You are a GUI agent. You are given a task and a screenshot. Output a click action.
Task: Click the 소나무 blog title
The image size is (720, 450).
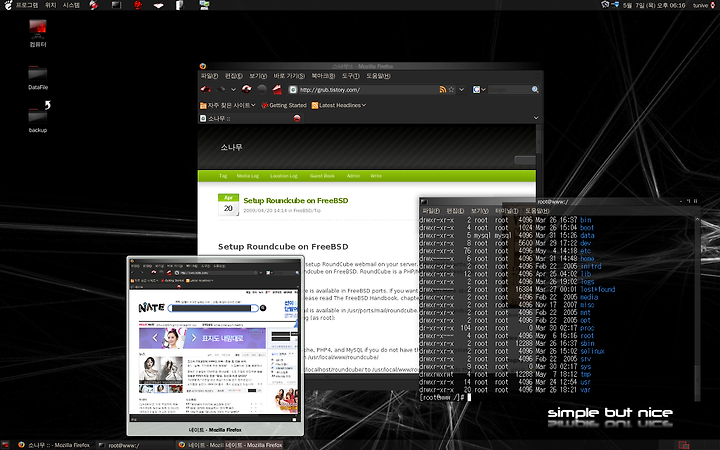pyautogui.click(x=231, y=147)
